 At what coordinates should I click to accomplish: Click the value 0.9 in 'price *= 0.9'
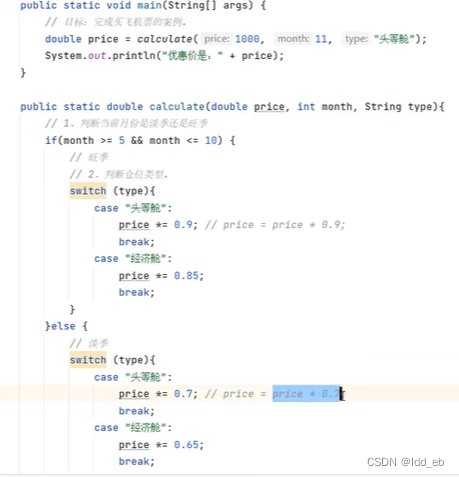click(x=183, y=225)
